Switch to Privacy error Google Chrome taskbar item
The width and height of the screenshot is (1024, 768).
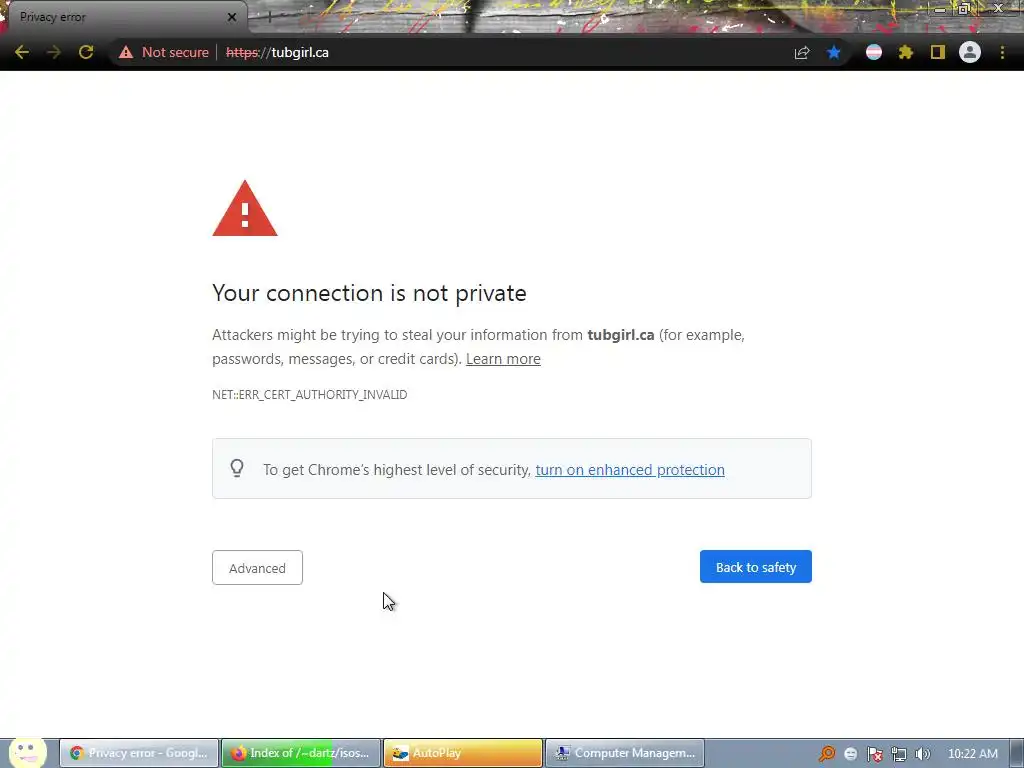pos(139,753)
